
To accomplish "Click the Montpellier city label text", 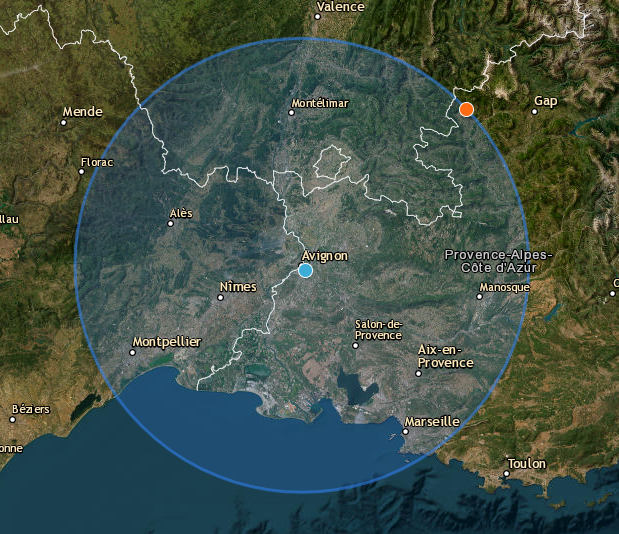I will [166, 342].
